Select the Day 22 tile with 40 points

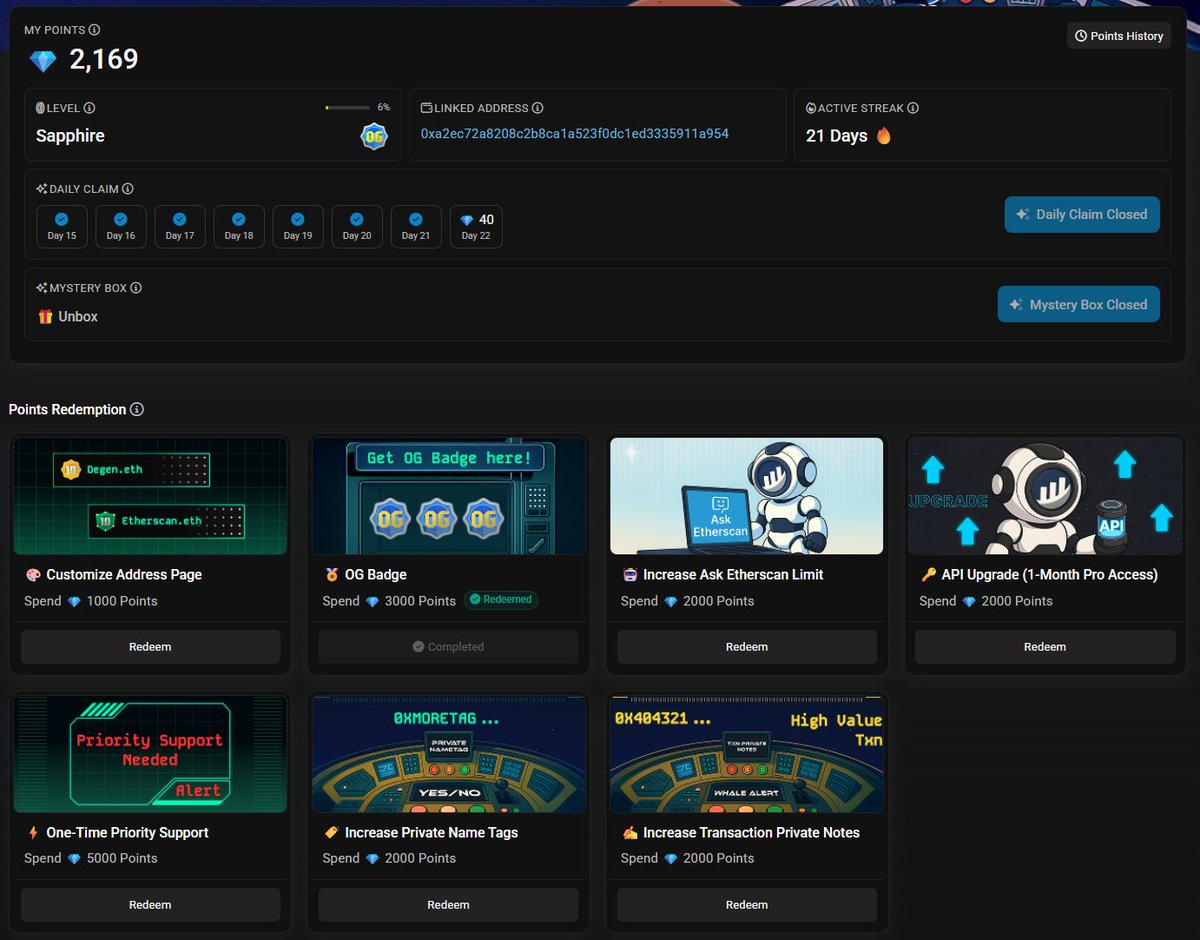pos(476,226)
